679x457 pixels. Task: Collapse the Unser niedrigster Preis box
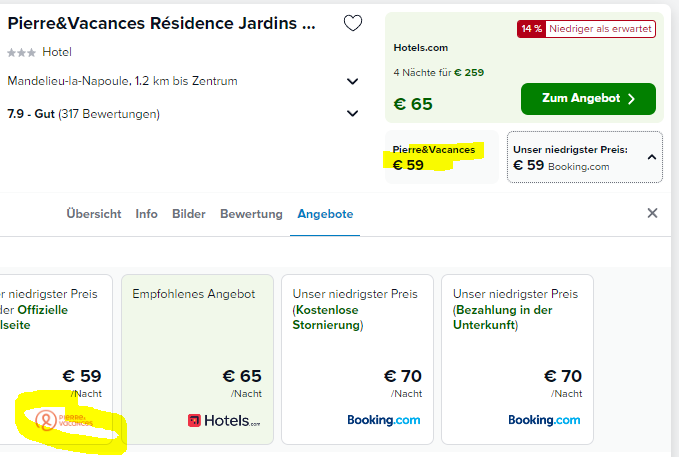(x=652, y=157)
